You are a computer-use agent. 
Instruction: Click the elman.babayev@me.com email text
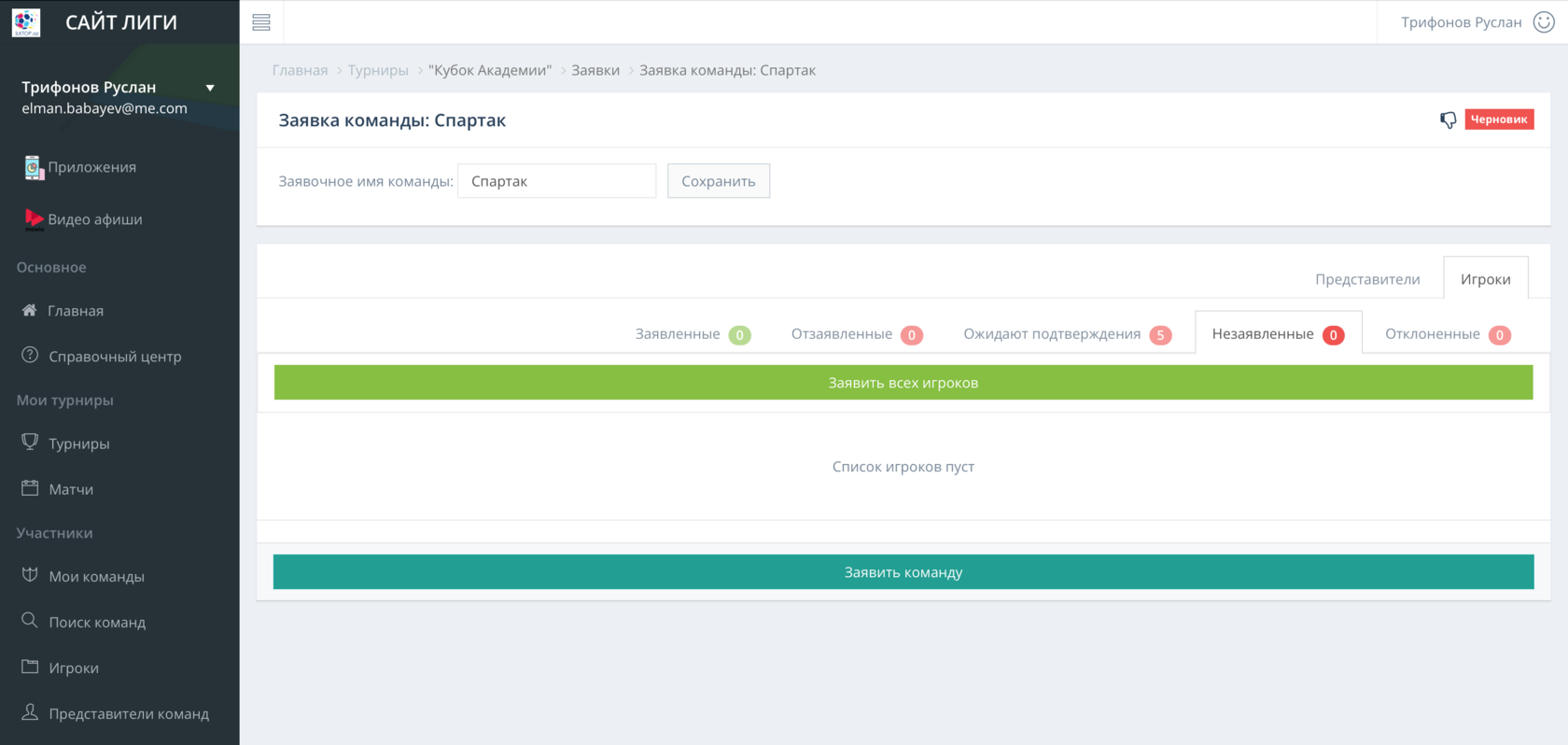(105, 108)
